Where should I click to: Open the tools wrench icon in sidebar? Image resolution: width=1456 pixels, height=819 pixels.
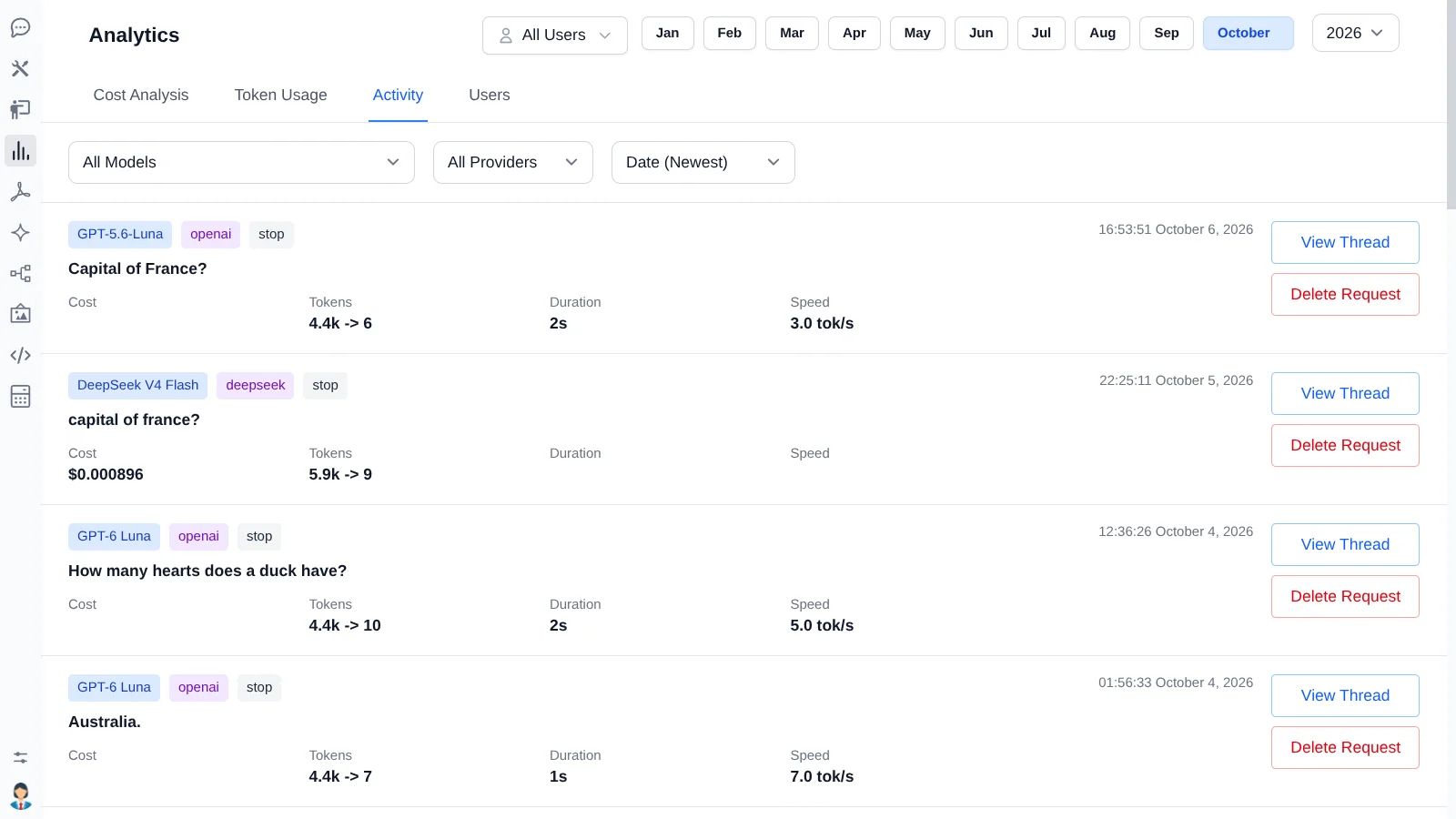20,68
